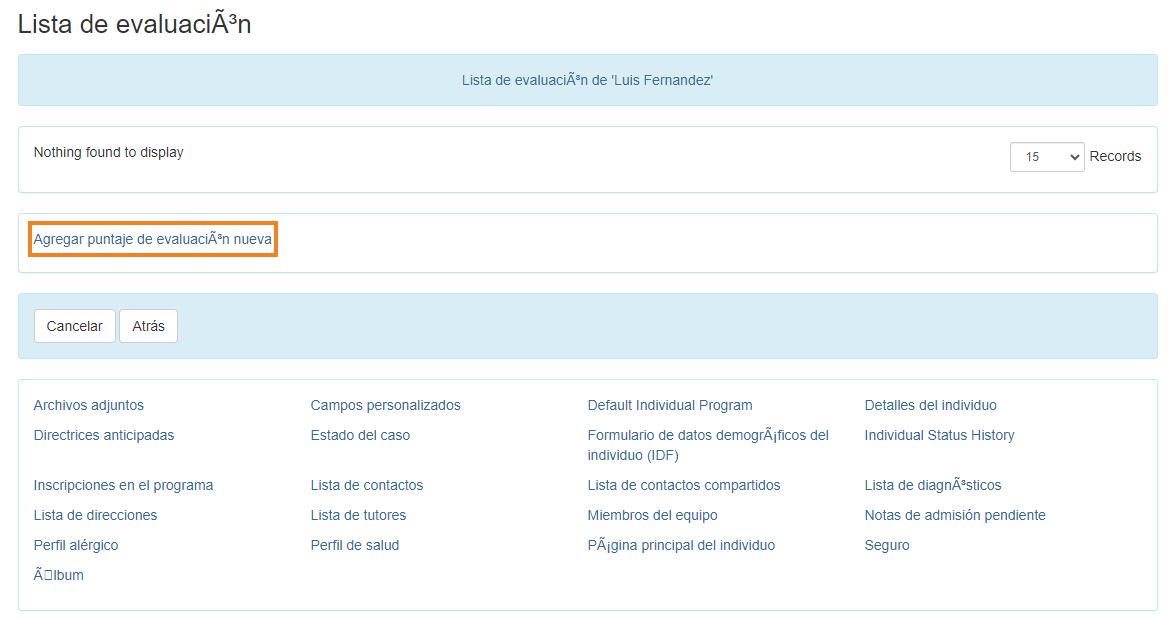The image size is (1175, 620).
Task: Open the 15 Records per page dropdown
Action: [1046, 157]
